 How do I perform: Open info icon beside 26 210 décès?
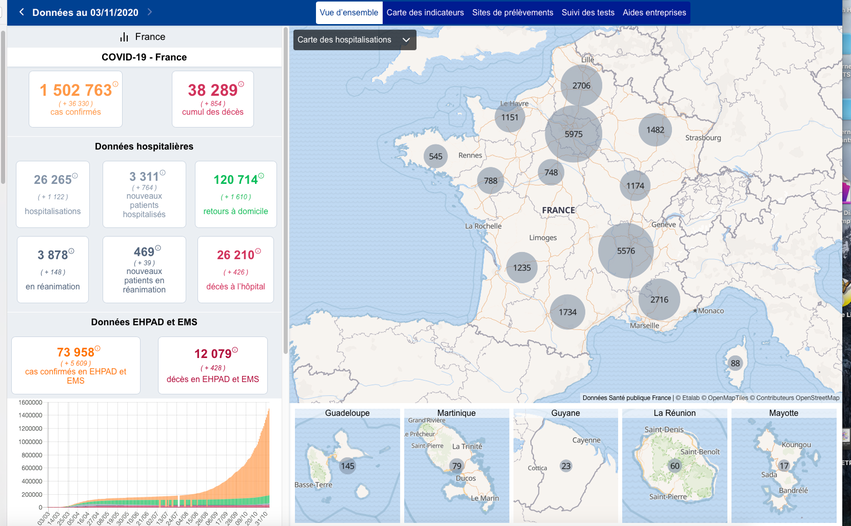[258, 251]
